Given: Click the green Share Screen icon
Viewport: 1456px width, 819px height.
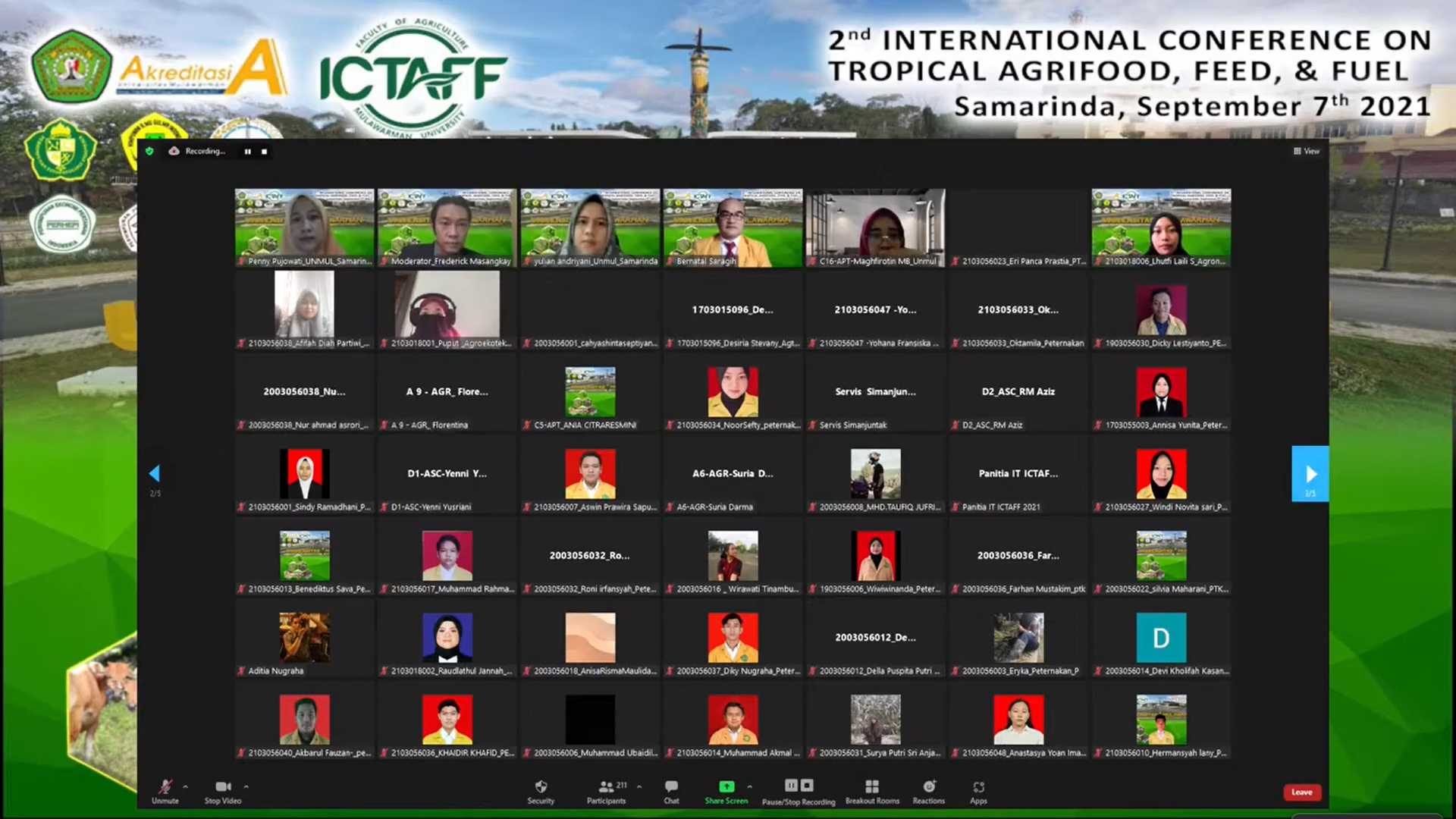Looking at the screenshot, I should tap(726, 786).
